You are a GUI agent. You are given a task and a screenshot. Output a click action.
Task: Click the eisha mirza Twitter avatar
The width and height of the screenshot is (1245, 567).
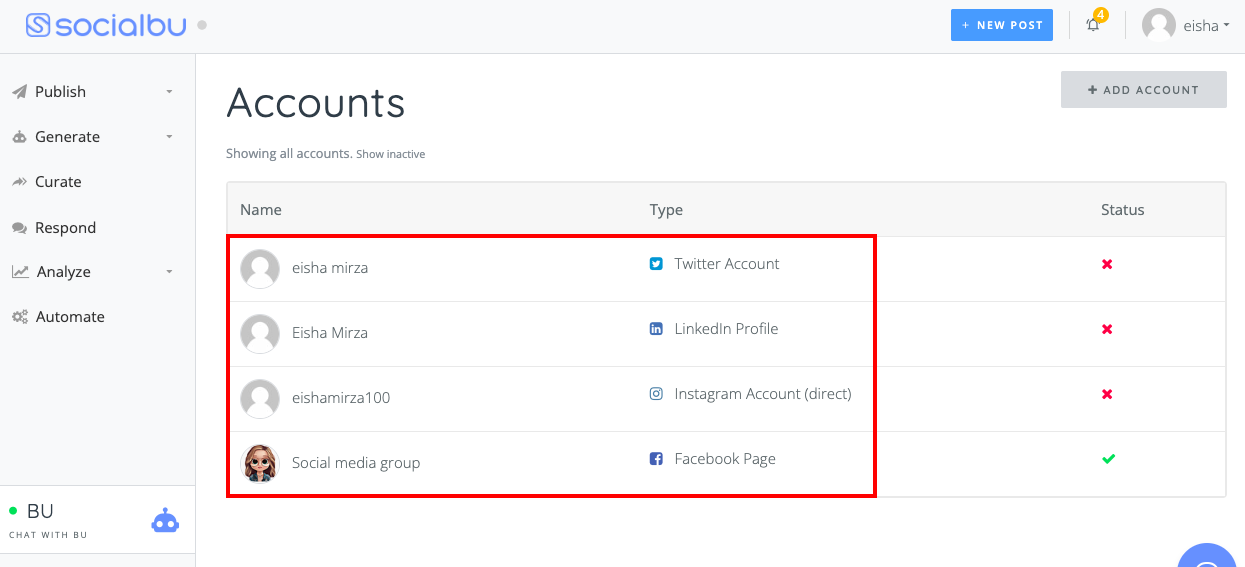coord(260,268)
